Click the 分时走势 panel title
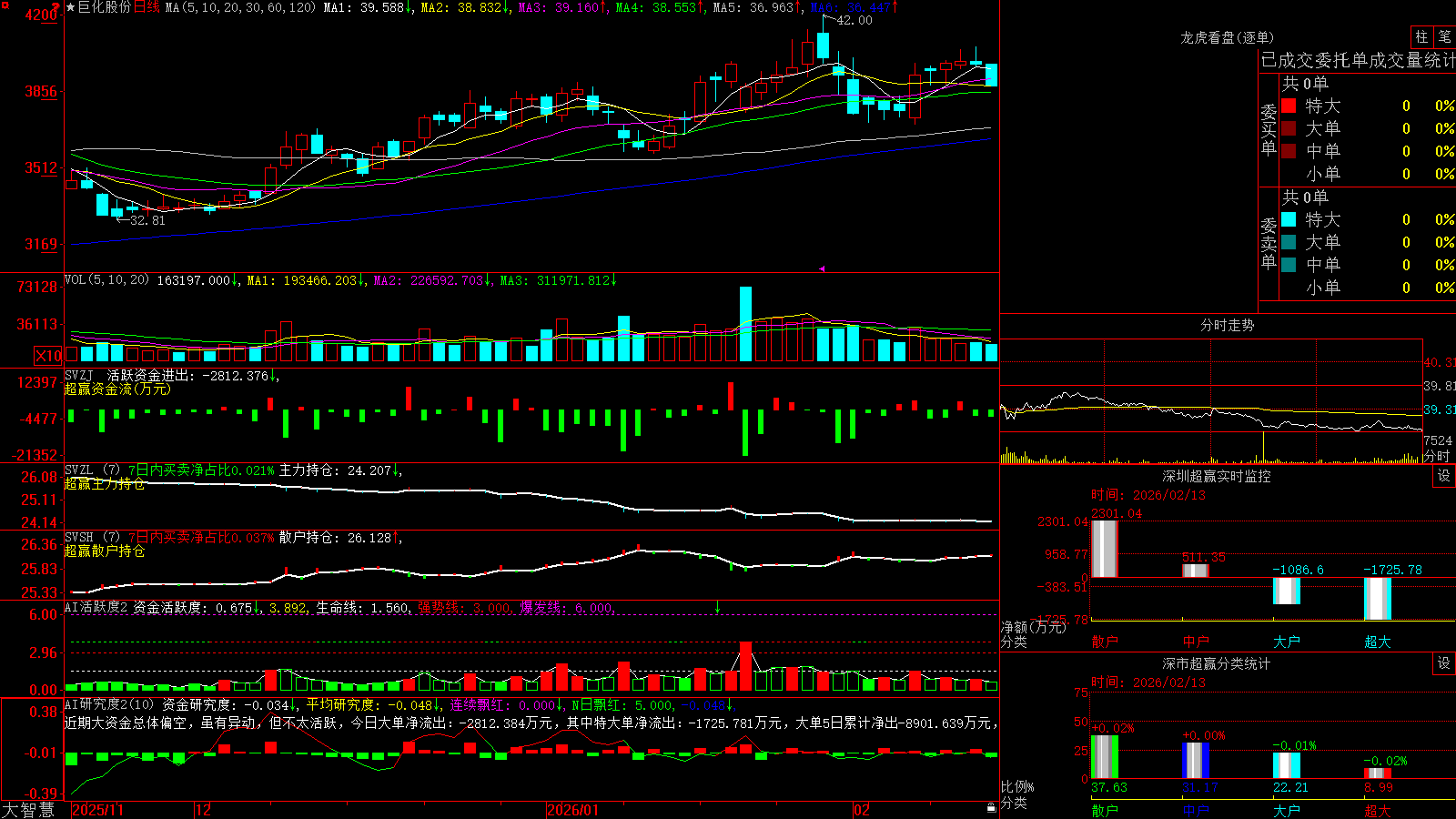This screenshot has height=819, width=1456. click(1227, 325)
